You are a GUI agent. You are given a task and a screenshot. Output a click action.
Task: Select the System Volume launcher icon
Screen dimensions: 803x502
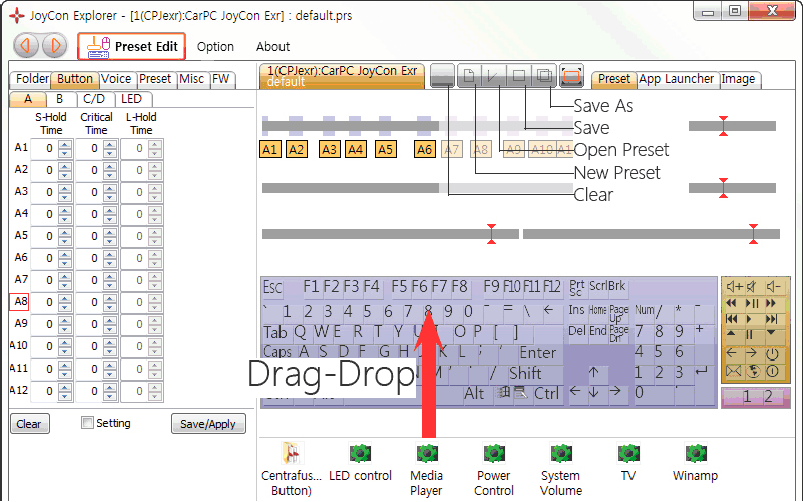(561, 453)
